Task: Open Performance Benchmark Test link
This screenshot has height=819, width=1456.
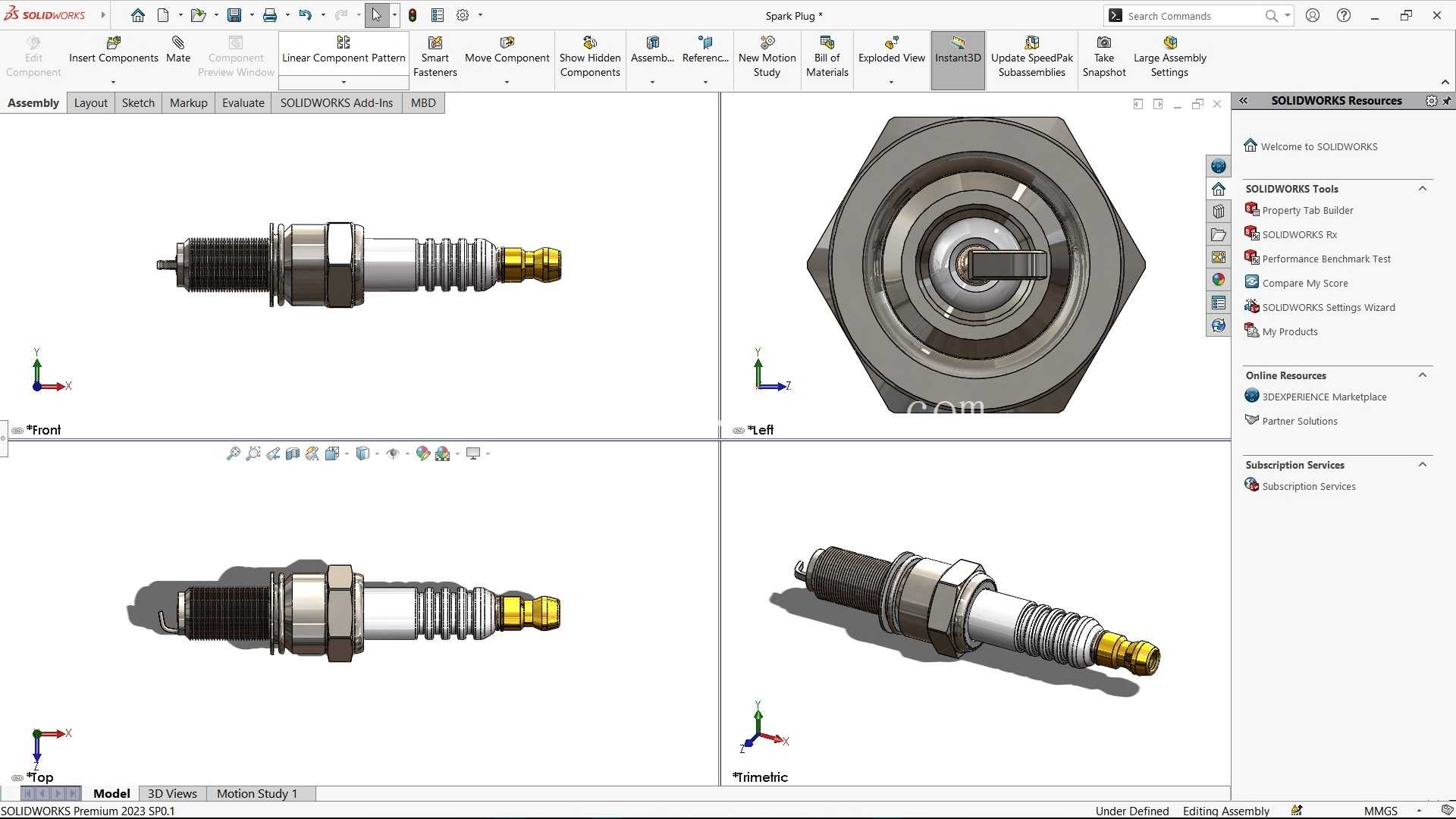Action: click(x=1326, y=259)
